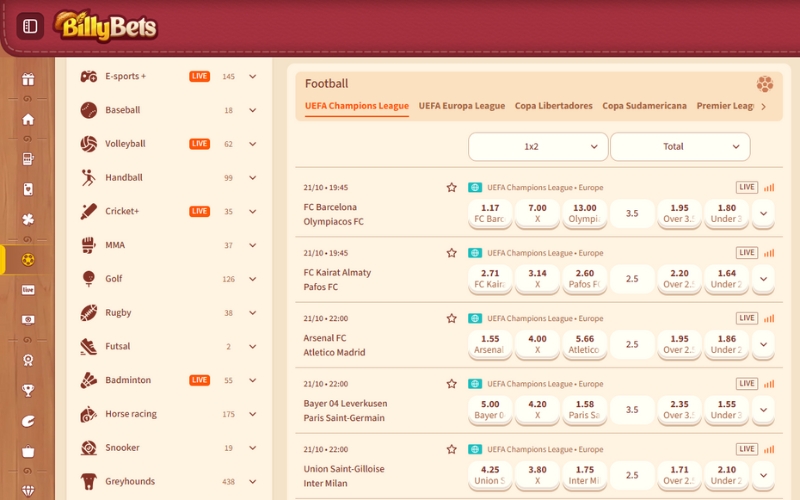
Task: Switch to Premier League tab
Action: pos(725,106)
